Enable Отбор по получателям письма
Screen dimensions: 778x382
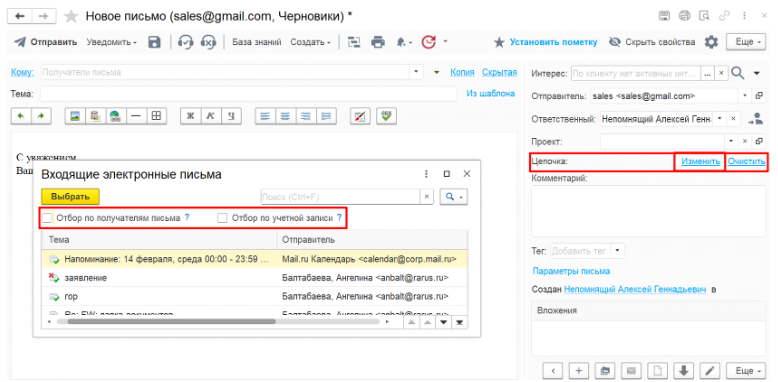click(x=47, y=218)
